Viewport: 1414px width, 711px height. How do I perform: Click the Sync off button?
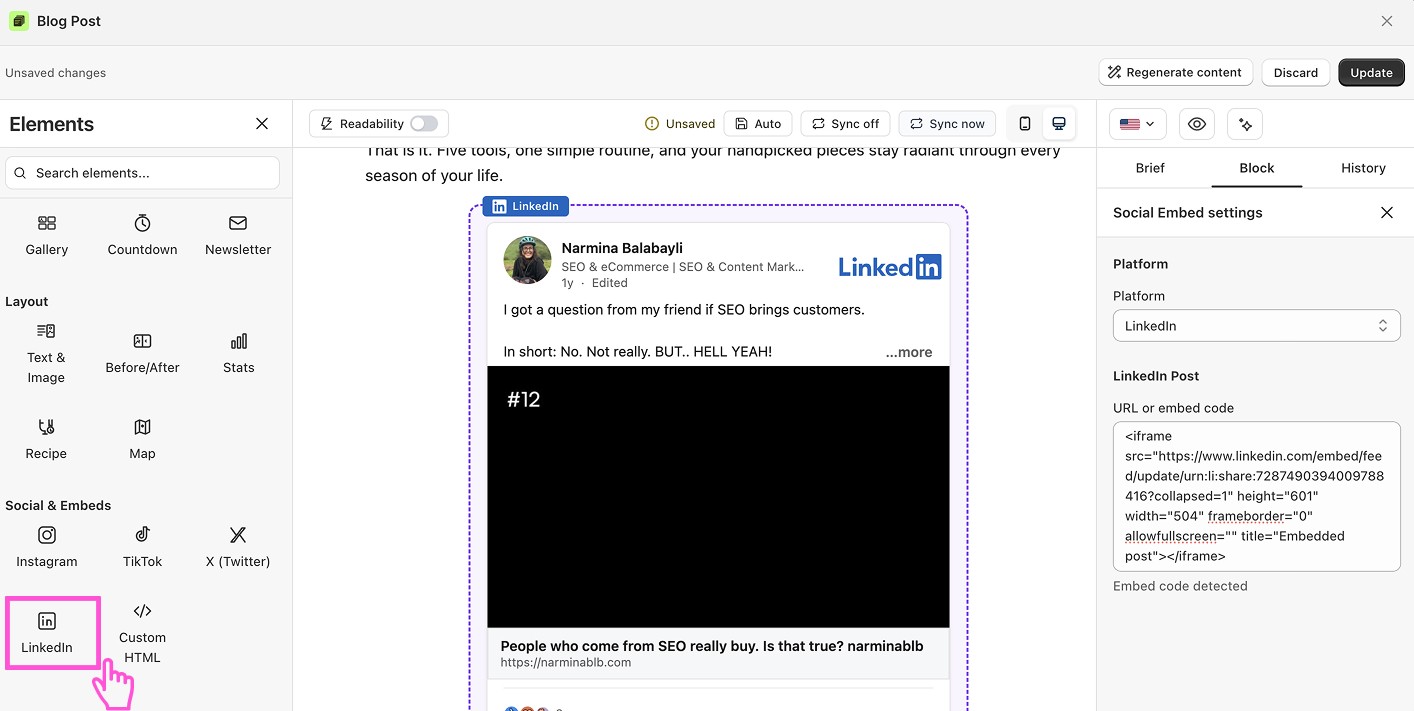pos(845,124)
